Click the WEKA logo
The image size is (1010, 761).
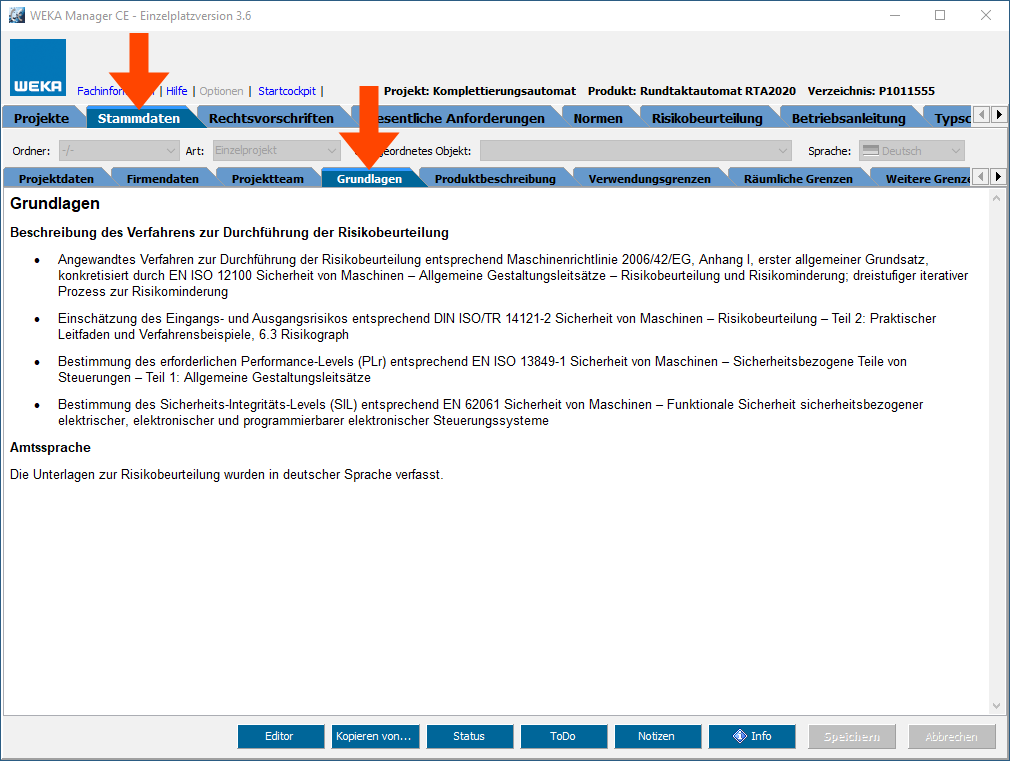tap(38, 67)
